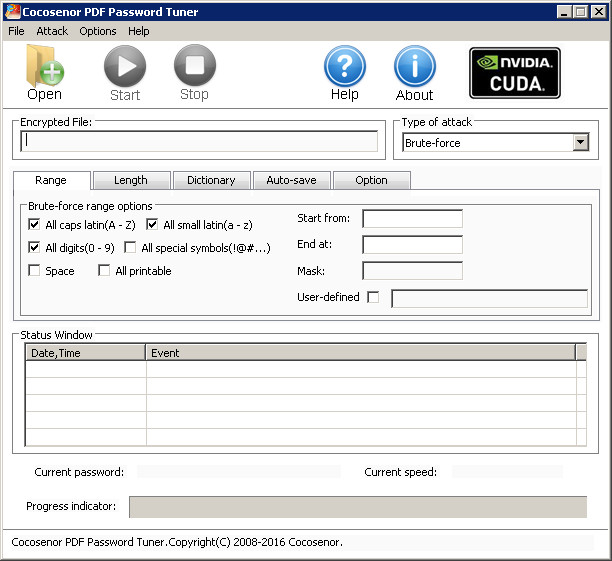Click the Status Window group label
The height and width of the screenshot is (561, 612).
click(x=56, y=335)
